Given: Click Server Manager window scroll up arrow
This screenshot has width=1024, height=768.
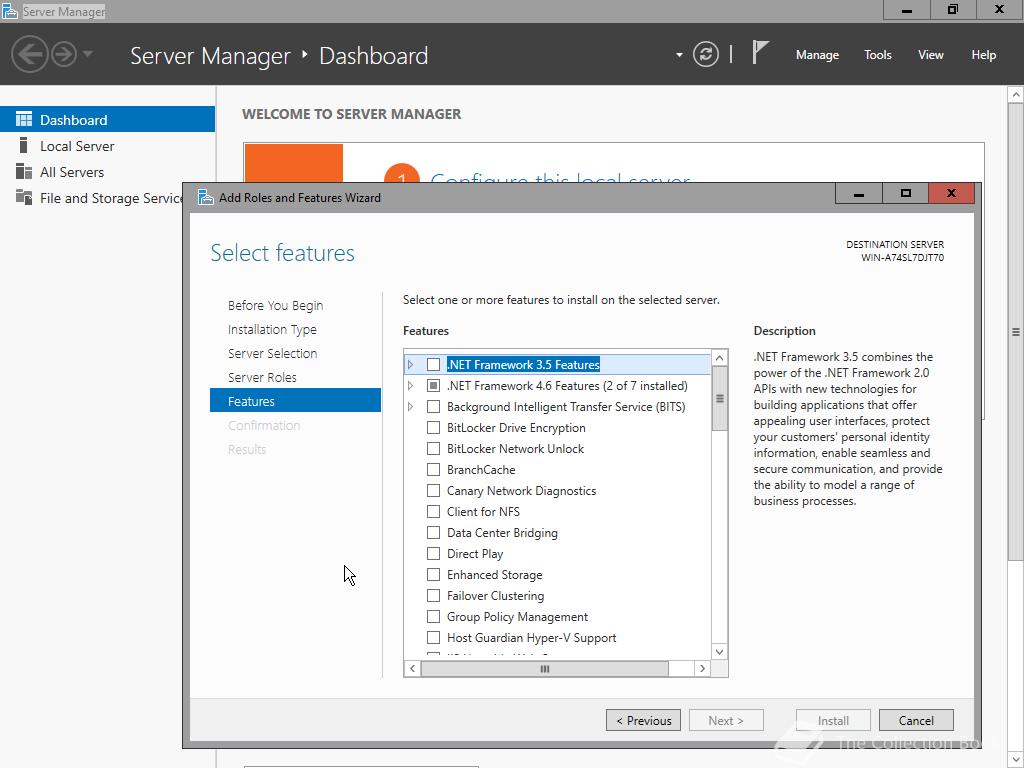Looking at the screenshot, I should (1016, 95).
